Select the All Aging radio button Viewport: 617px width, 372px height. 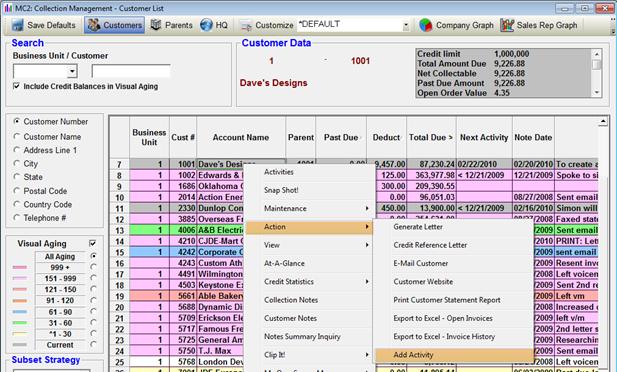tap(93, 256)
